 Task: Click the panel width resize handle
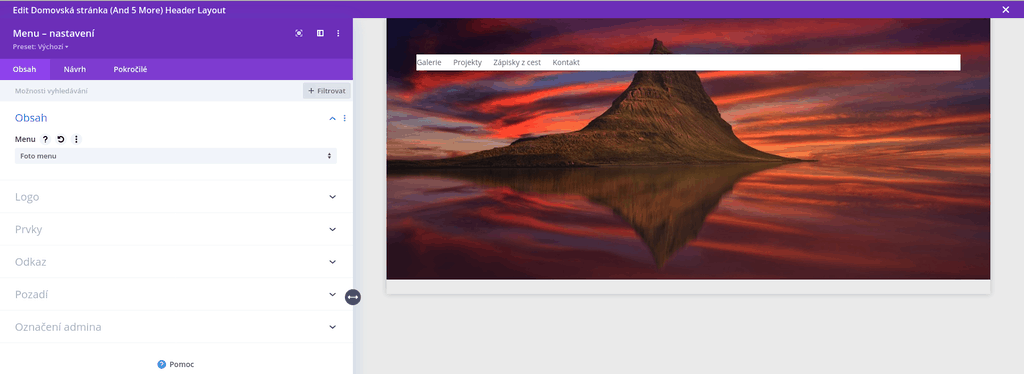(x=353, y=297)
